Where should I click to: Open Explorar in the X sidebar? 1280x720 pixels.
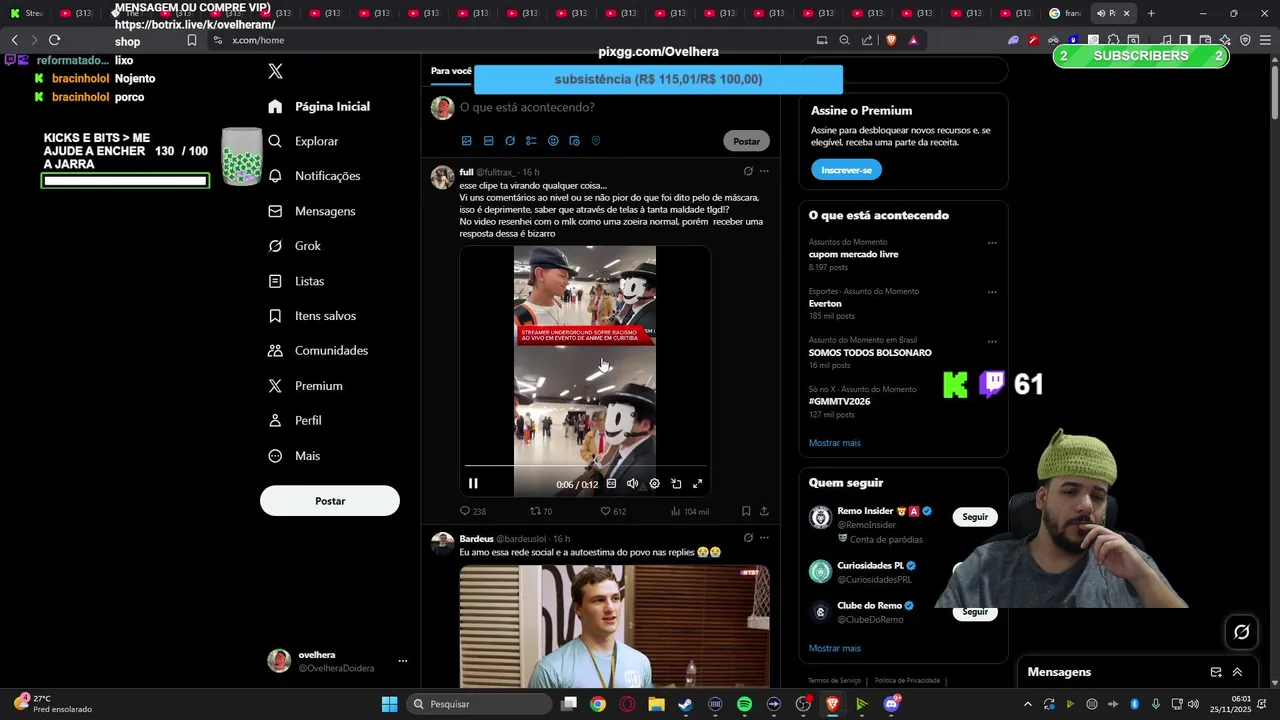coord(303,141)
